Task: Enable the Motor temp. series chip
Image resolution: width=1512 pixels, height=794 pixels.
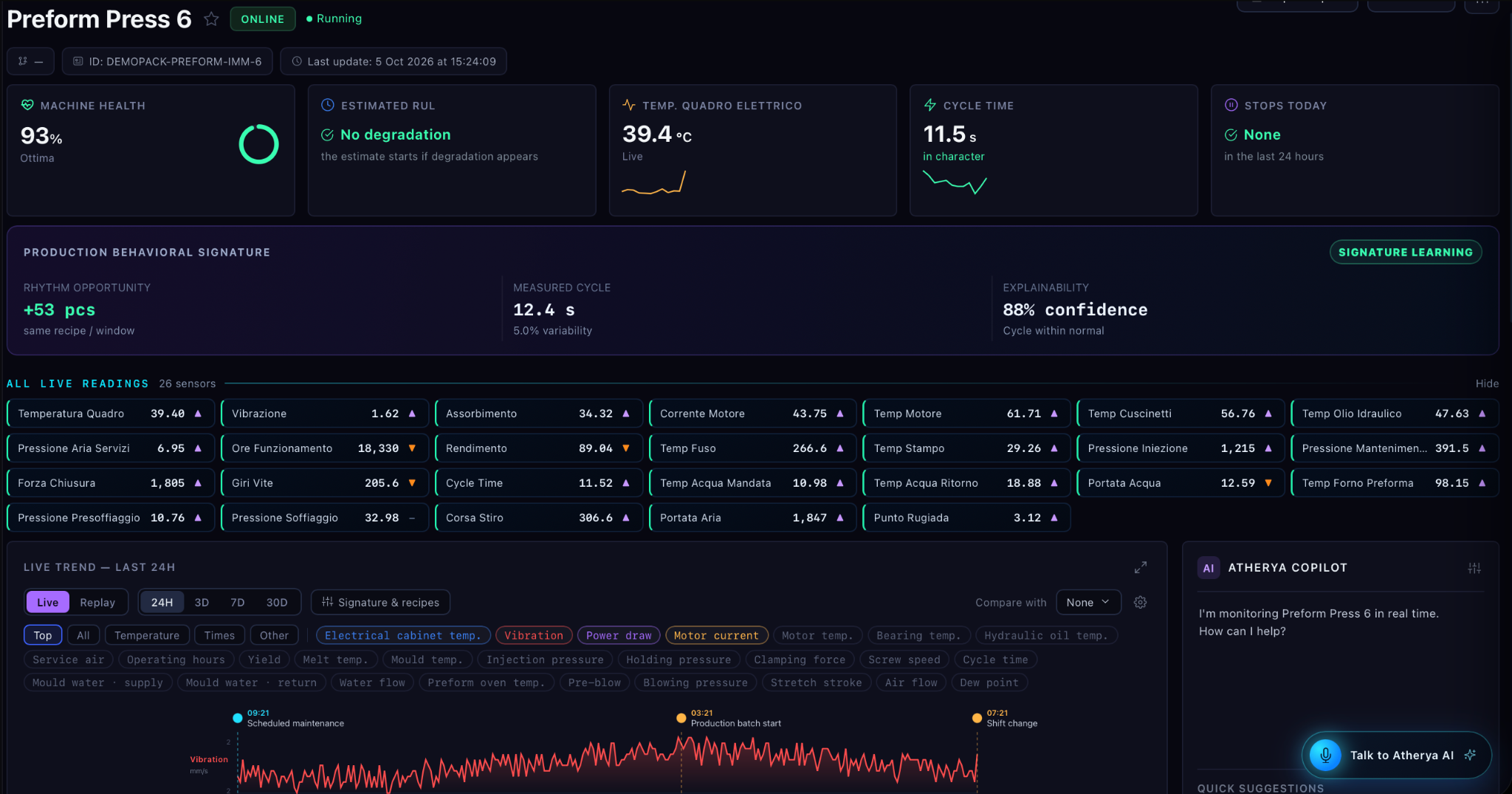Action: [817, 635]
